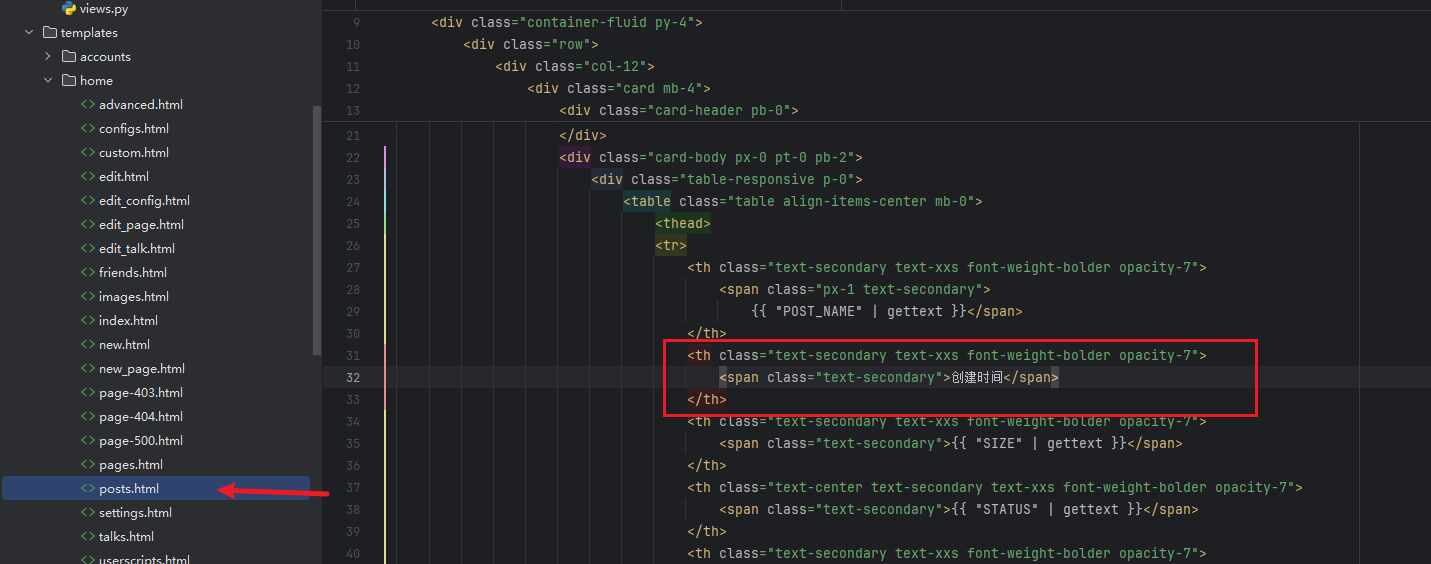
Task: Click the HTML file icon beside images.html
Action: 88,297
